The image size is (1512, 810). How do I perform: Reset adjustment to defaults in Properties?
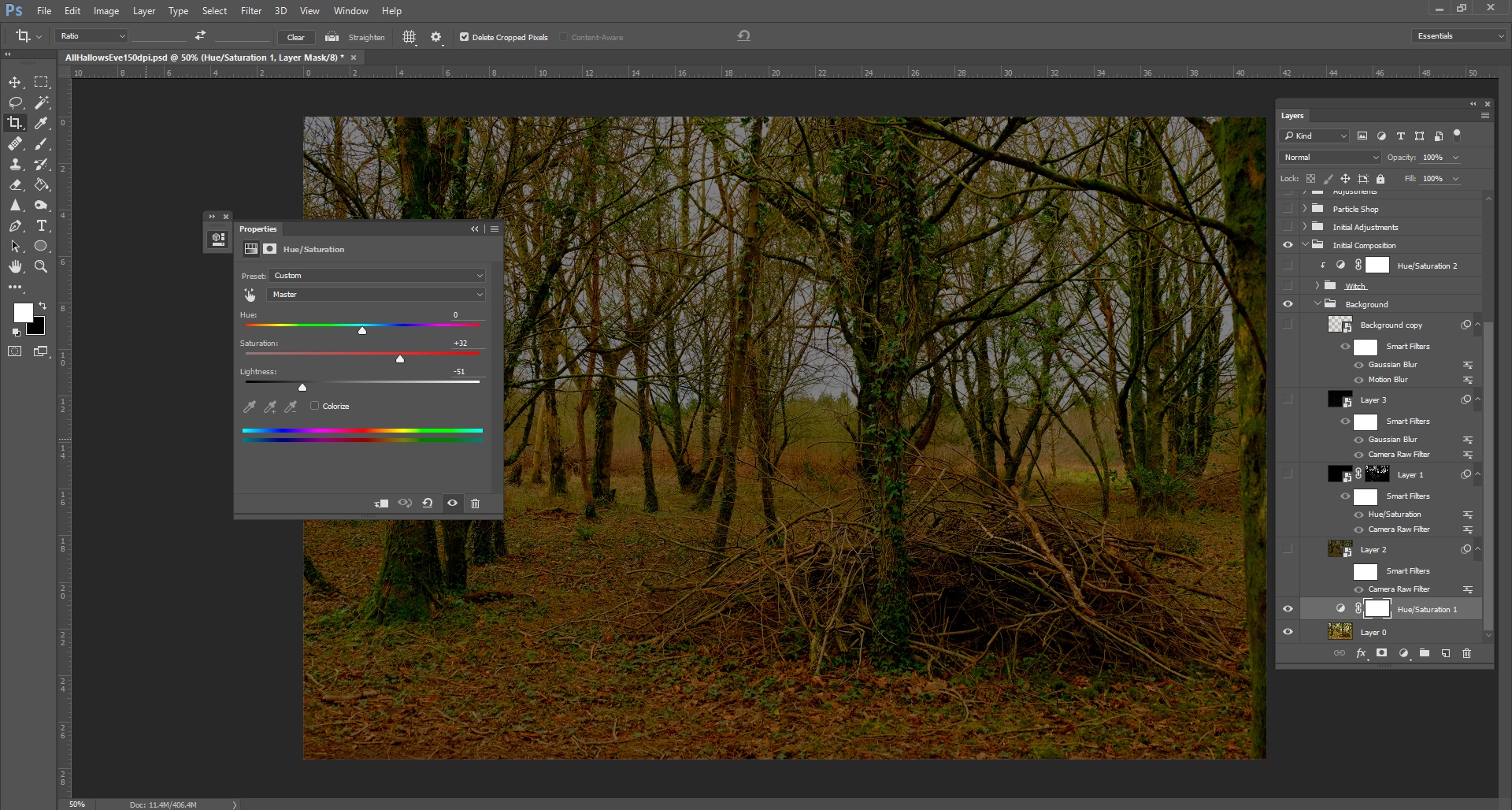[x=428, y=503]
